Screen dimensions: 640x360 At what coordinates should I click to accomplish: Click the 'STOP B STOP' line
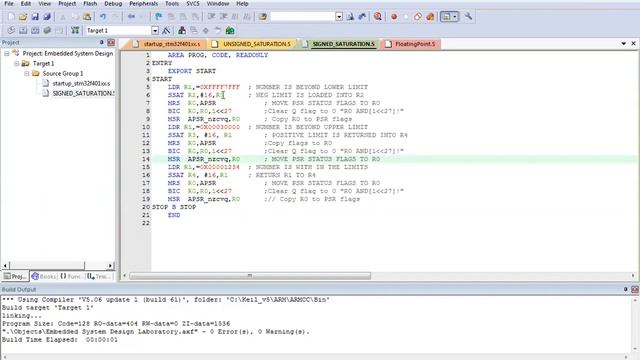click(174, 207)
